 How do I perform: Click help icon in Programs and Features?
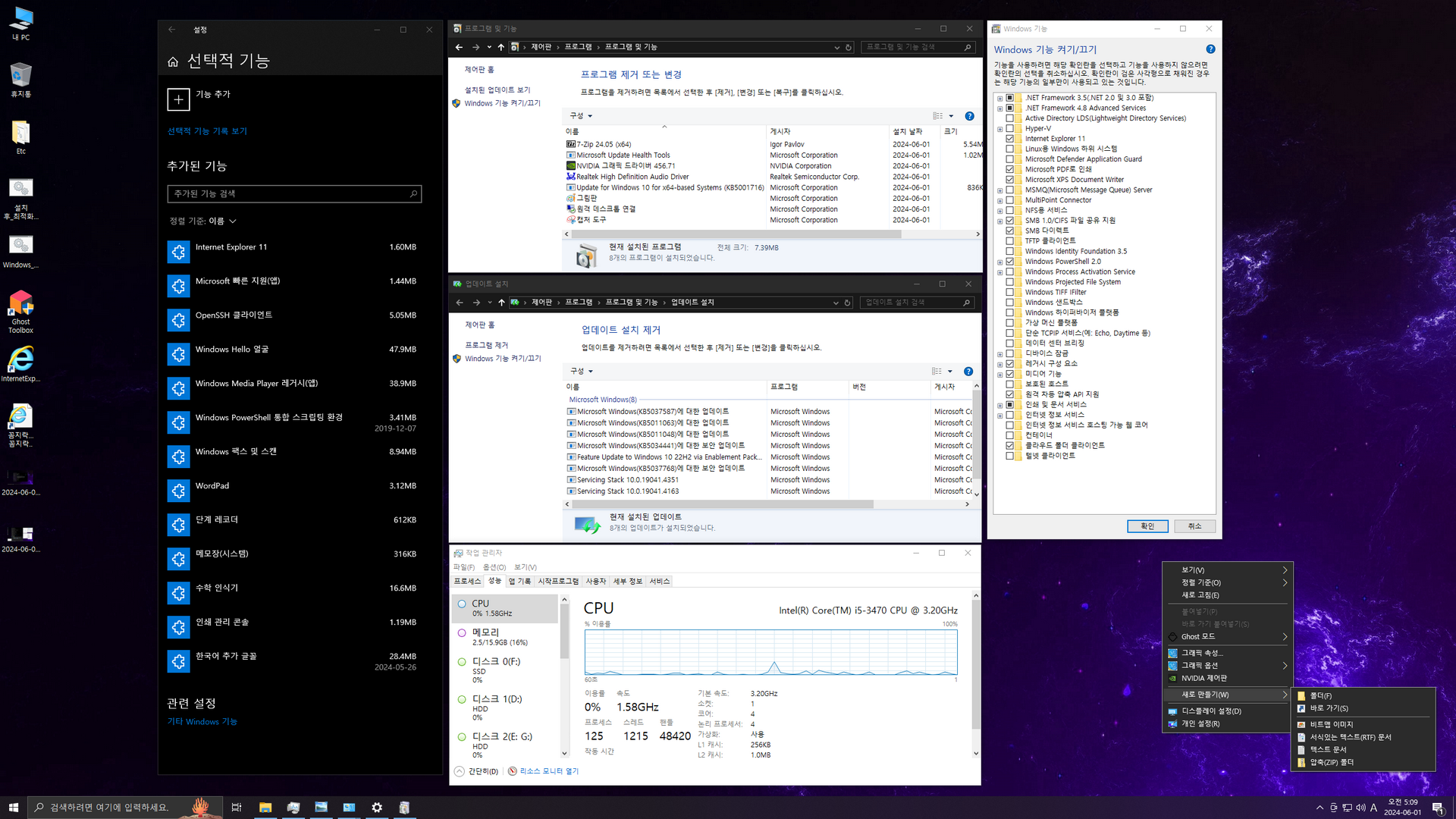(969, 116)
